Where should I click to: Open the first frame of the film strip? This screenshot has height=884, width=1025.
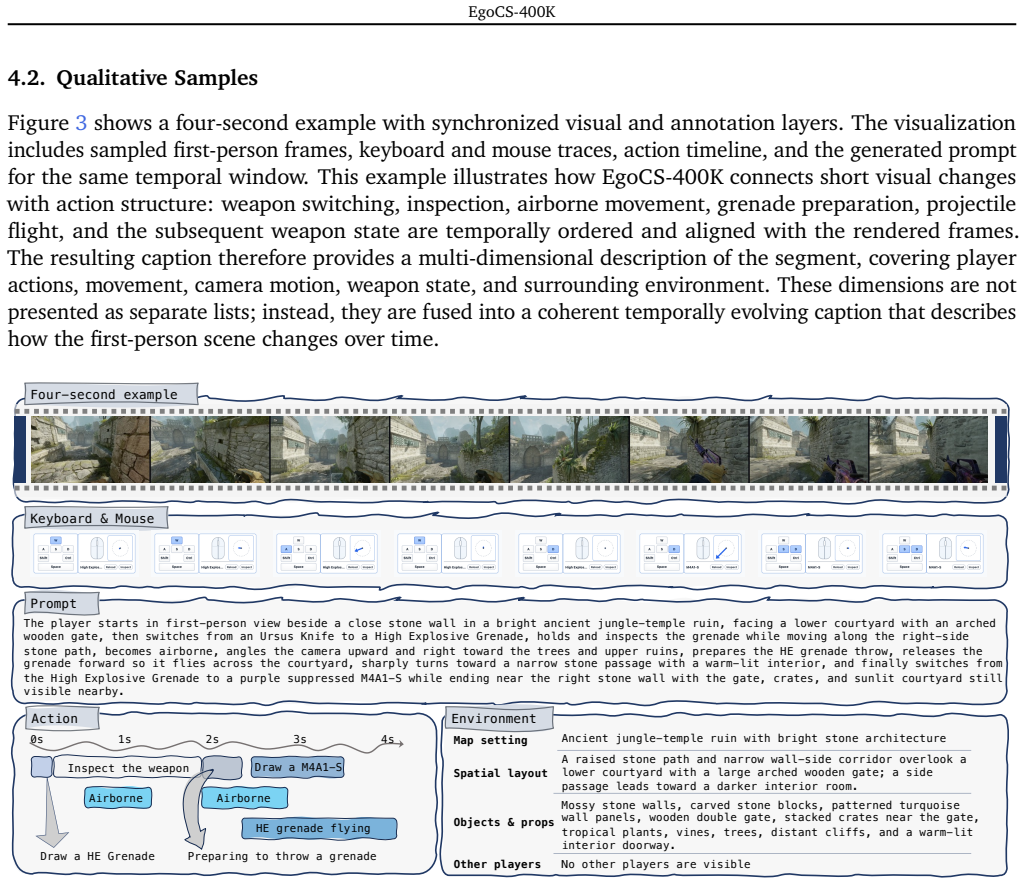tap(91, 449)
